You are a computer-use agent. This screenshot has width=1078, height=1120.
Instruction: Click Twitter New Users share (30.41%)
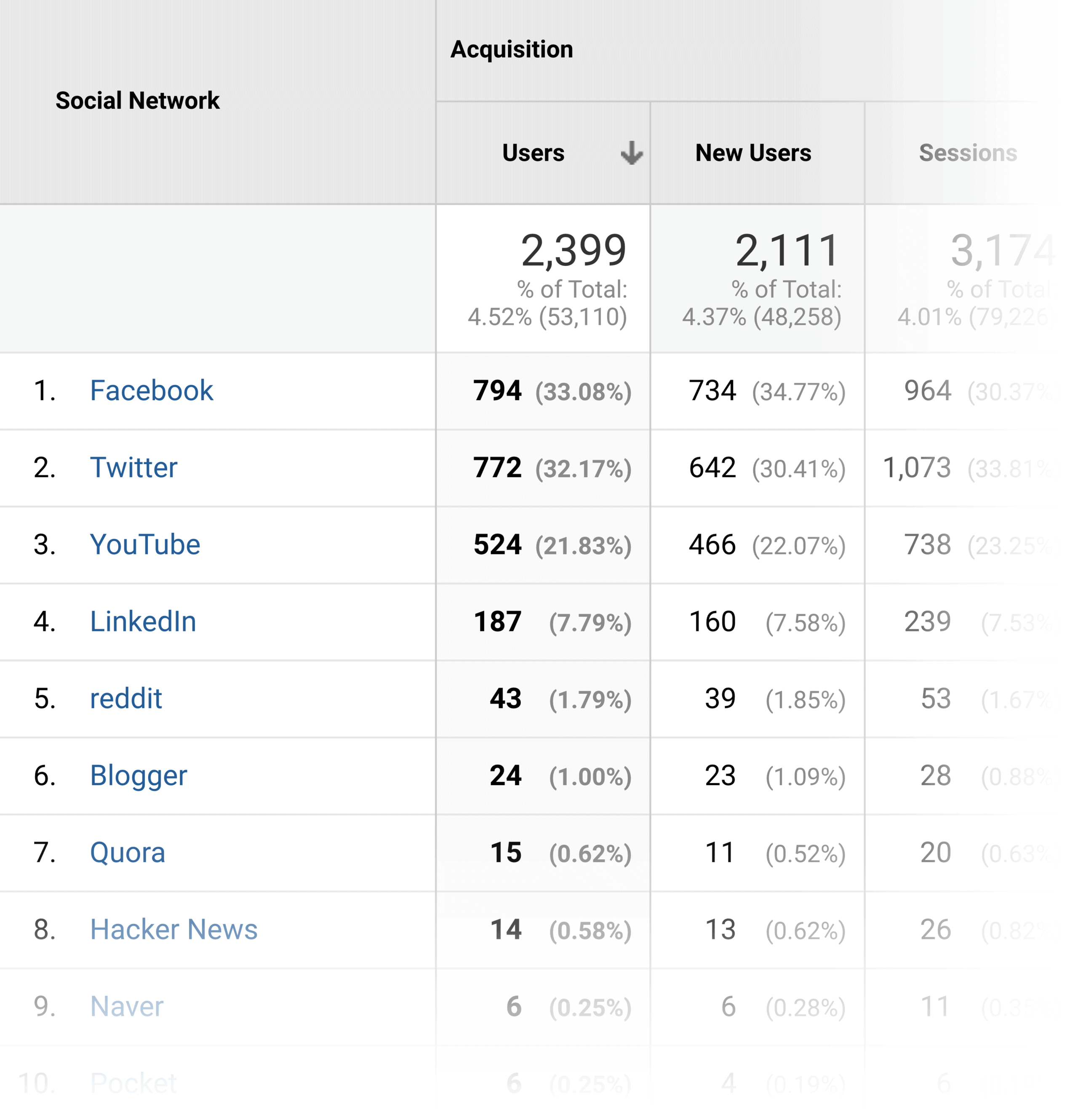(x=799, y=469)
